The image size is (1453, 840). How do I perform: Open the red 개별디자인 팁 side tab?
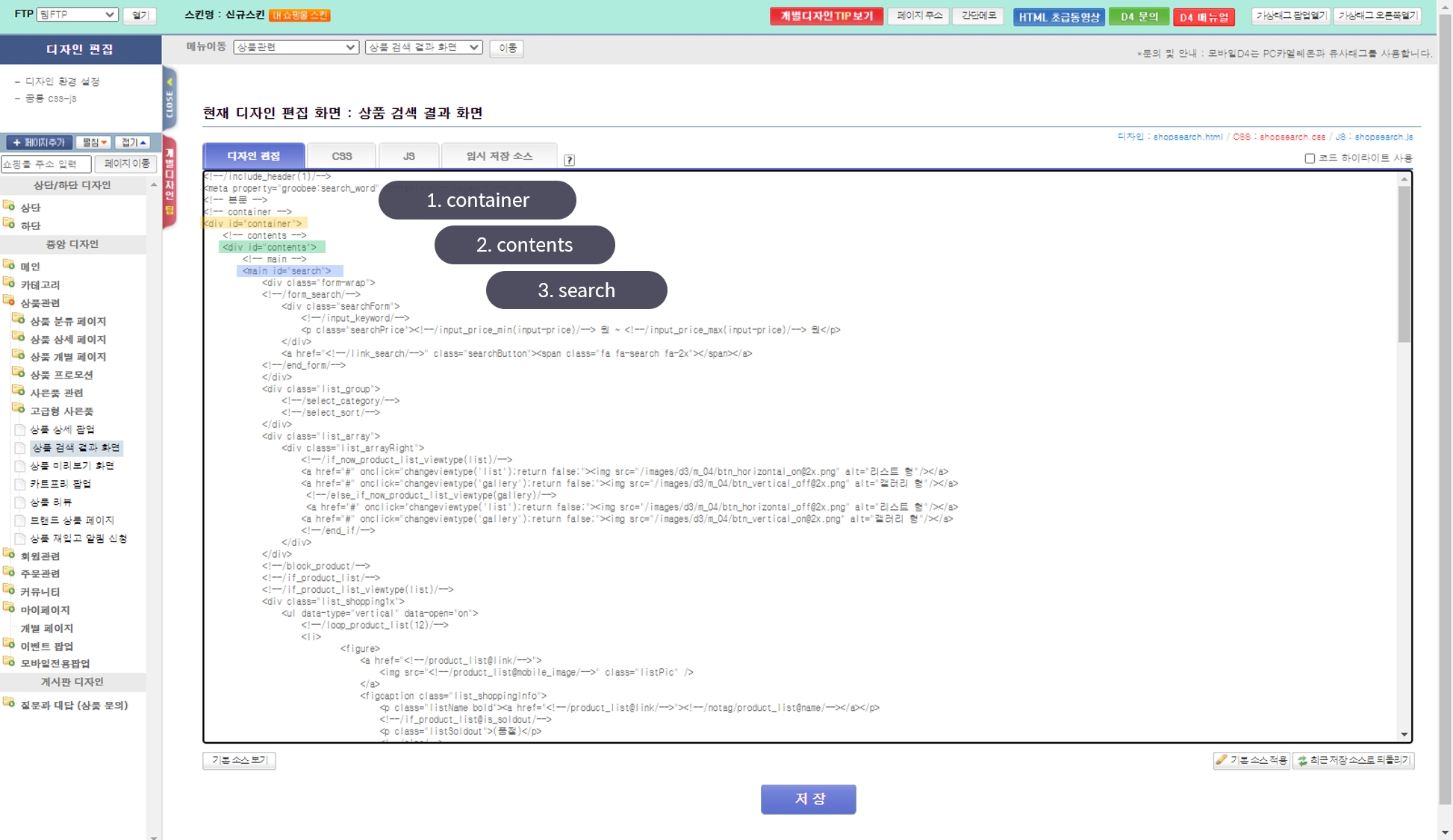(169, 181)
